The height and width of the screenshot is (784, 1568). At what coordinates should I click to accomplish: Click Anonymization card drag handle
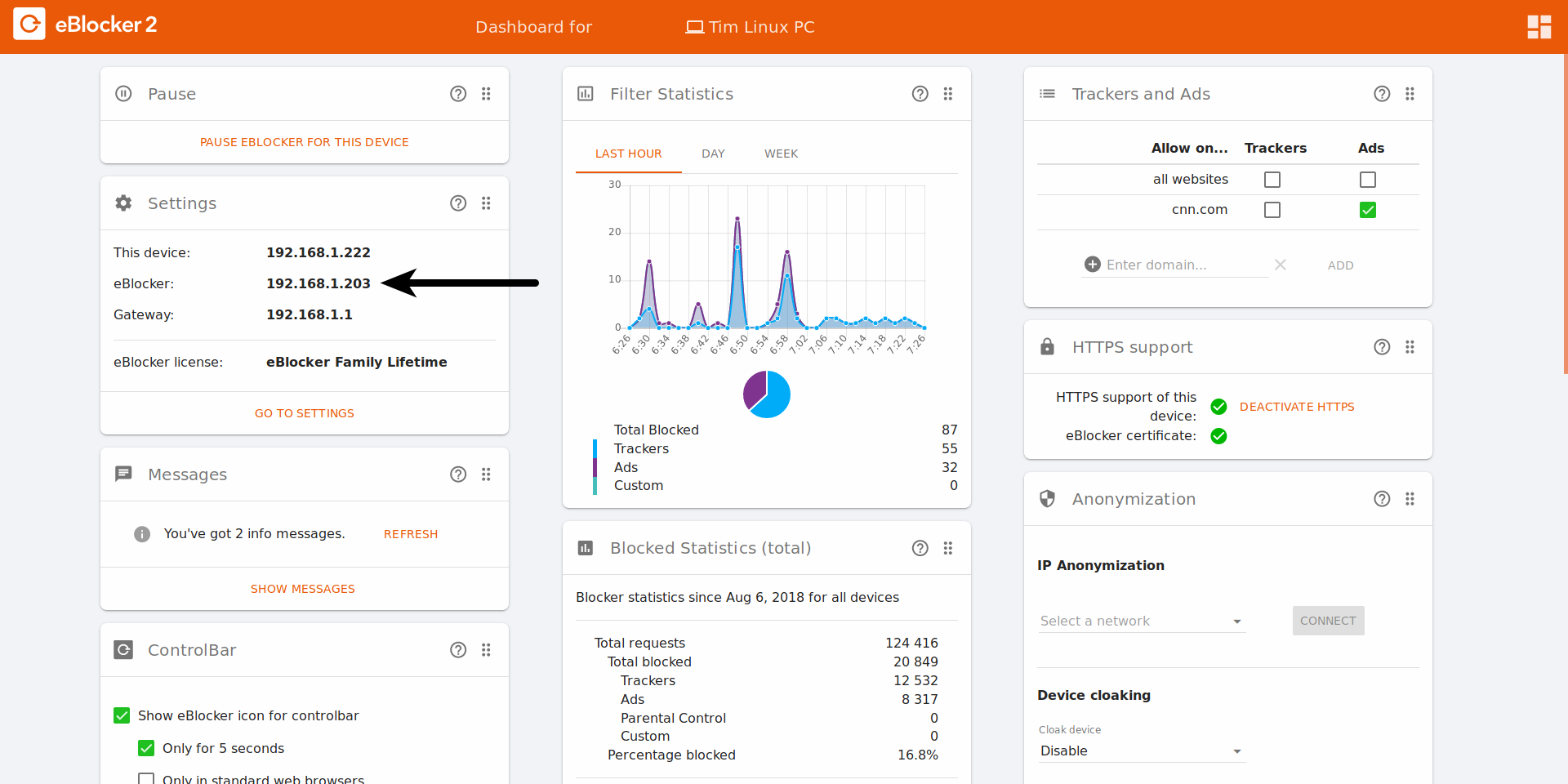point(1410,499)
